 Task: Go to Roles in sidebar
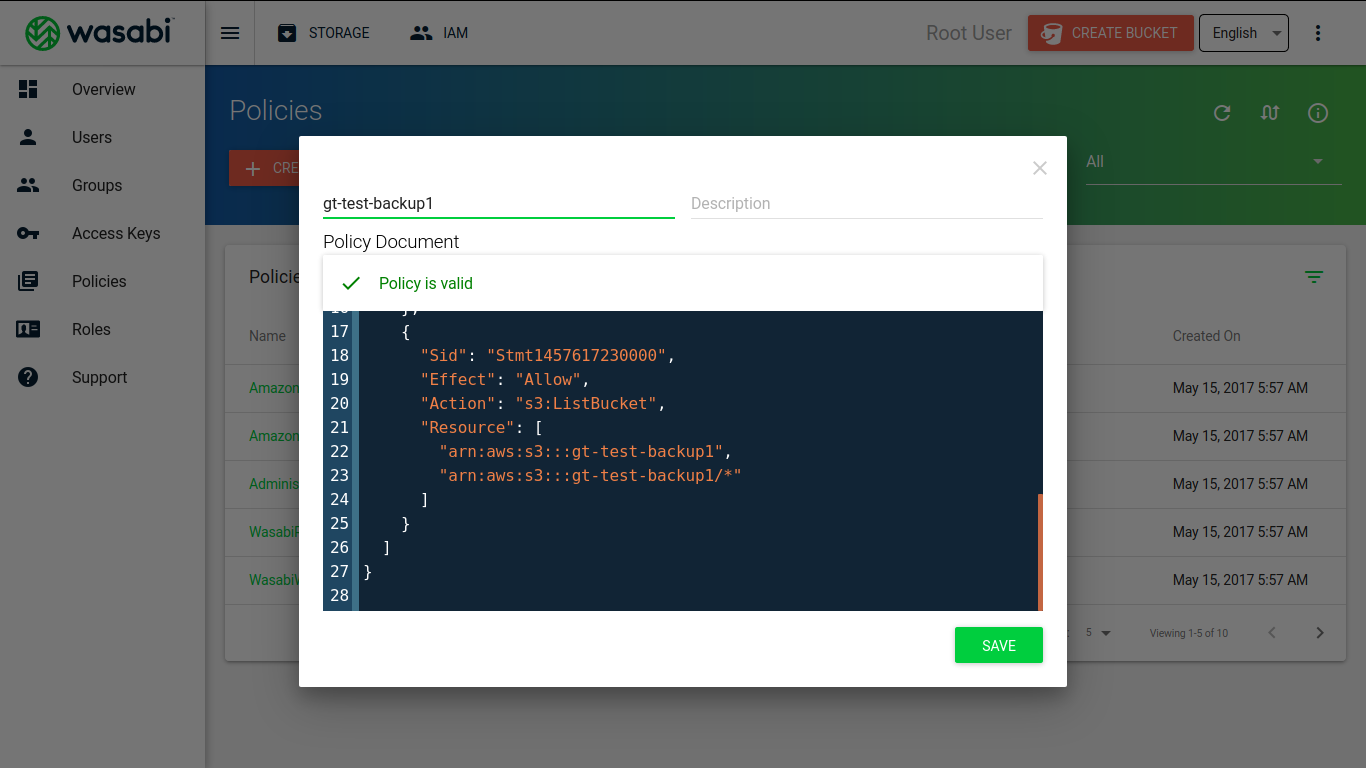[x=91, y=329]
